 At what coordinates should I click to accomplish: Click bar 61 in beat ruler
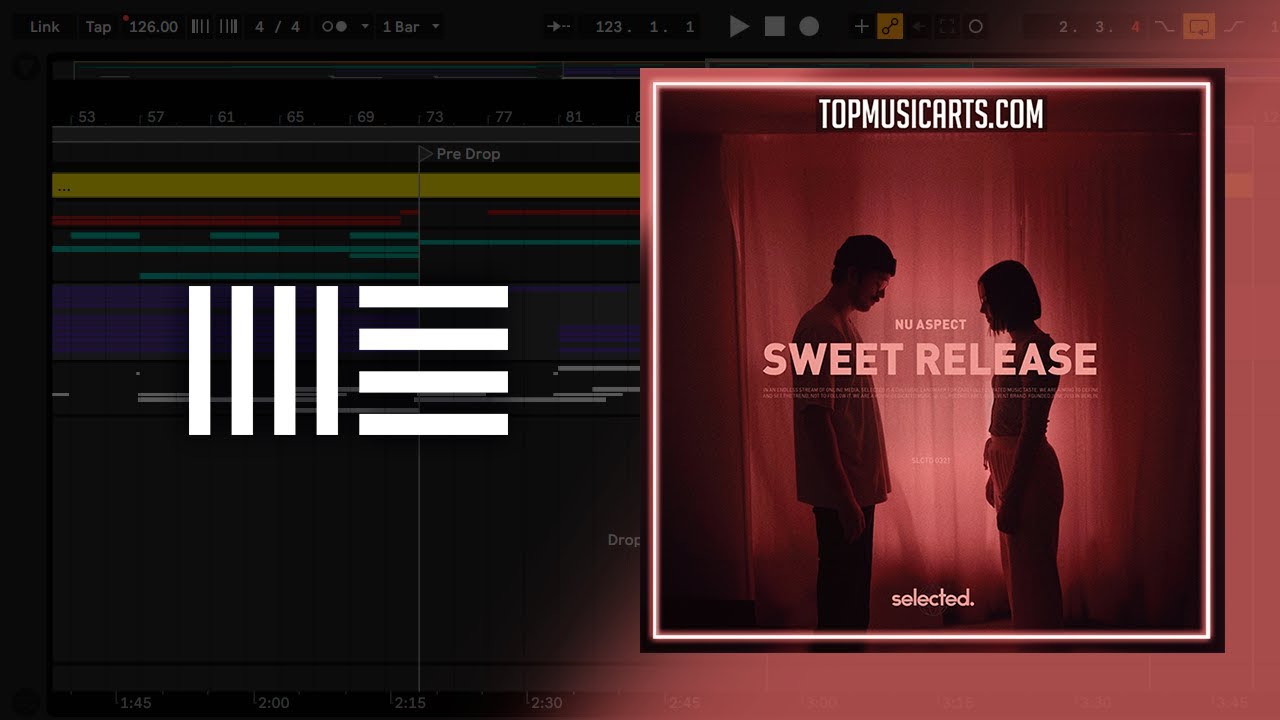(225, 117)
